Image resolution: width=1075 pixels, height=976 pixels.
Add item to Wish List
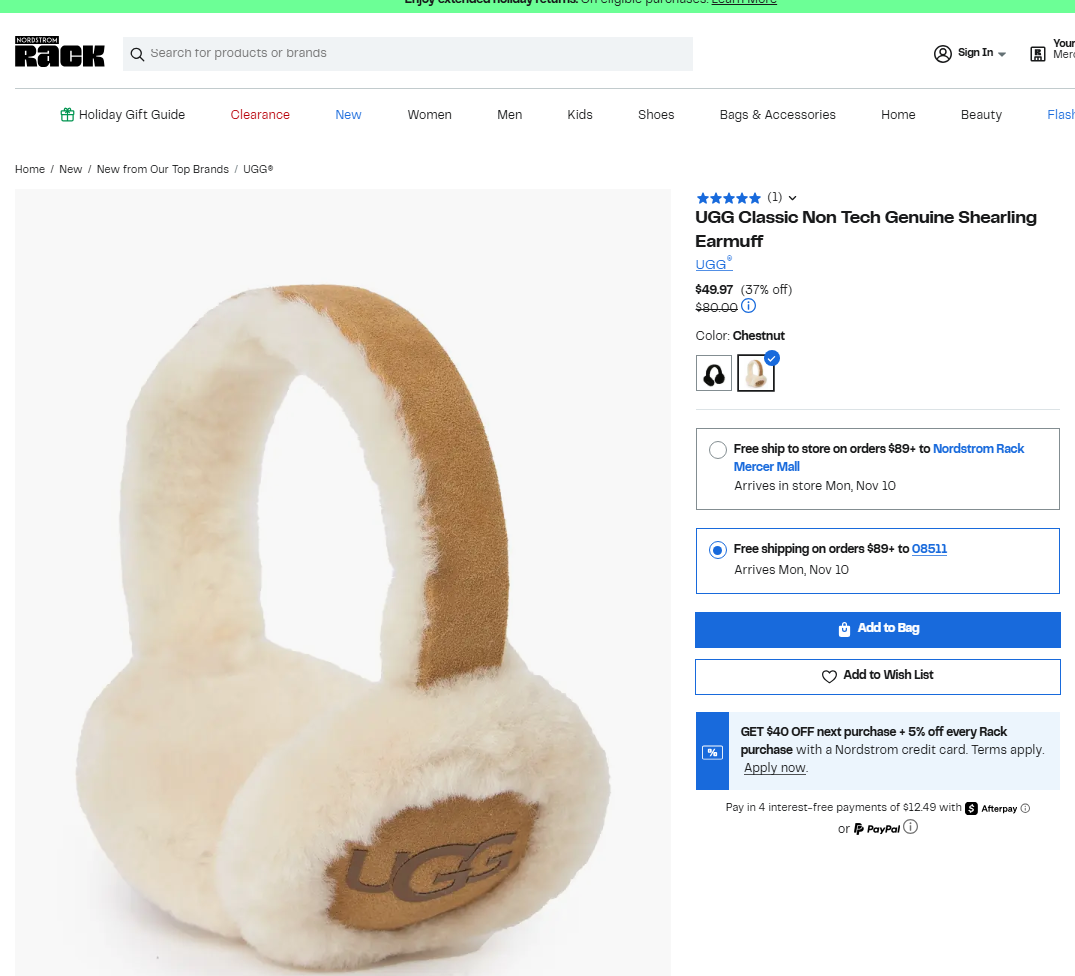877,676
